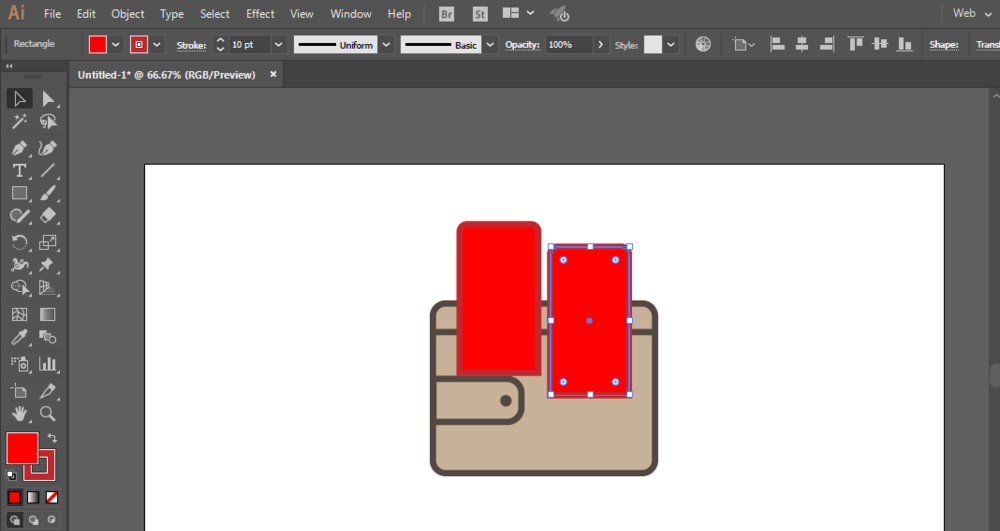Choose the Hand tool

[19, 413]
